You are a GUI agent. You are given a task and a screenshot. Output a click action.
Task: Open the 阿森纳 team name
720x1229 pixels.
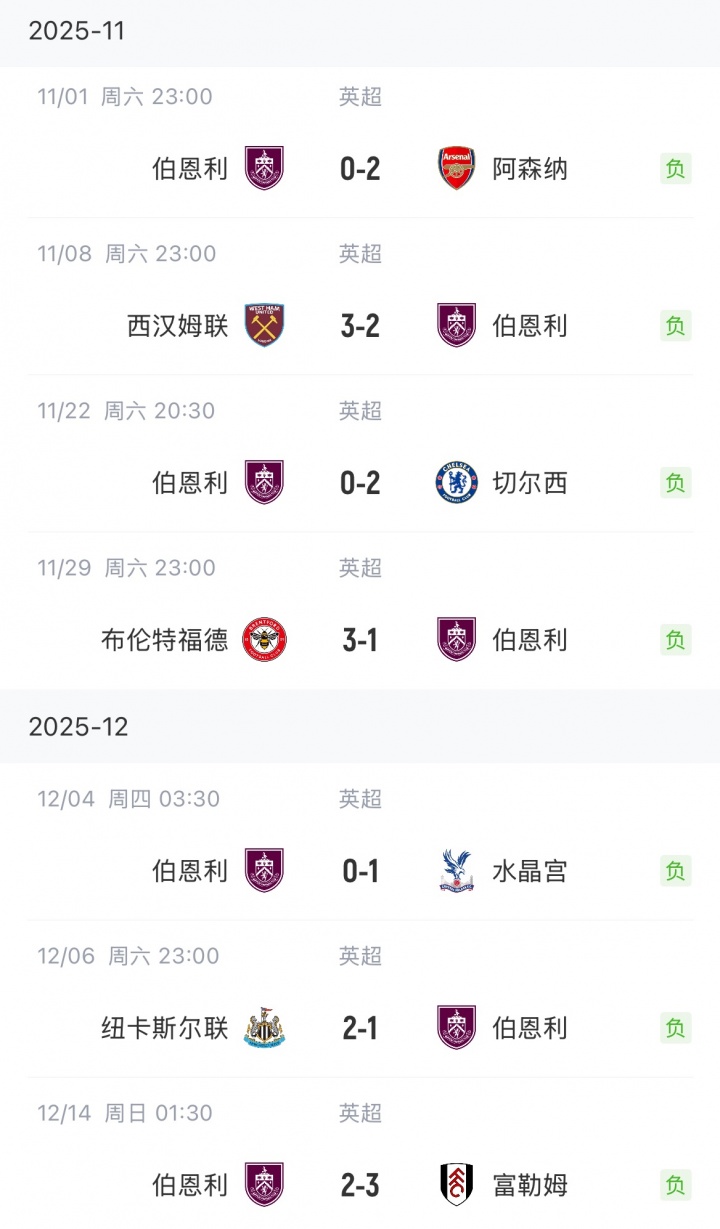point(530,168)
